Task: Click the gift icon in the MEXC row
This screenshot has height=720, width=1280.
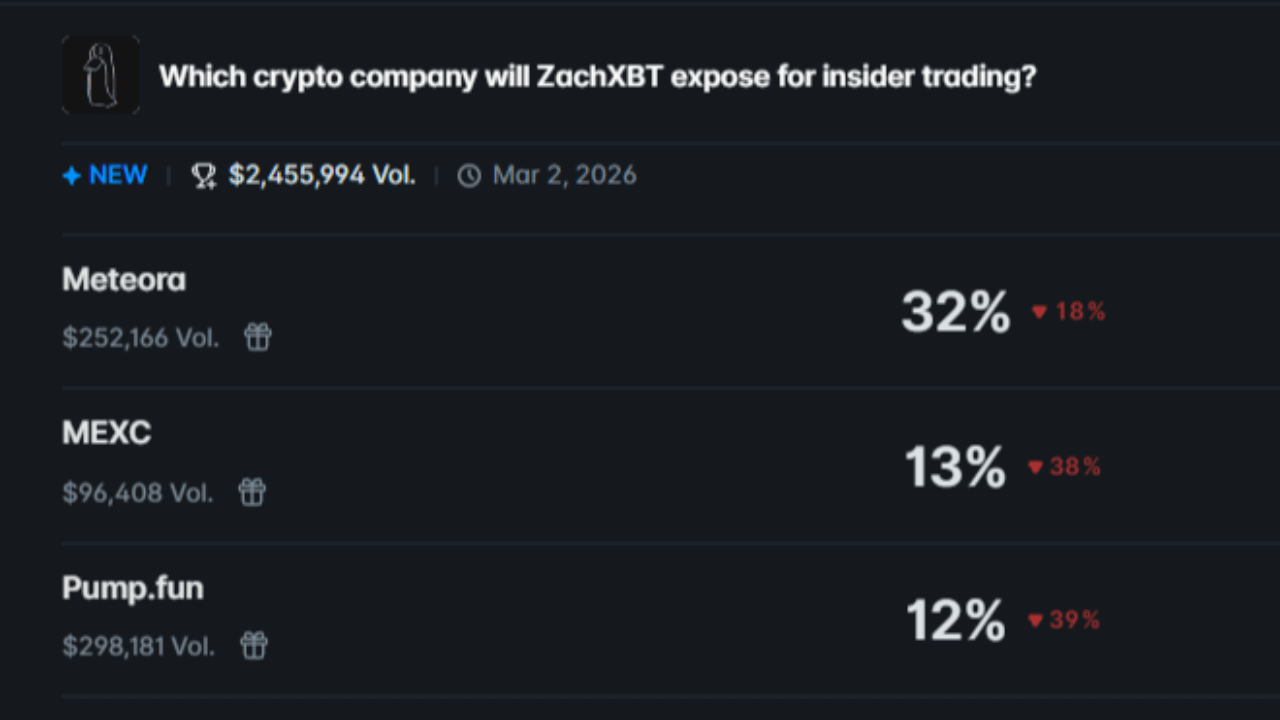Action: coord(252,492)
